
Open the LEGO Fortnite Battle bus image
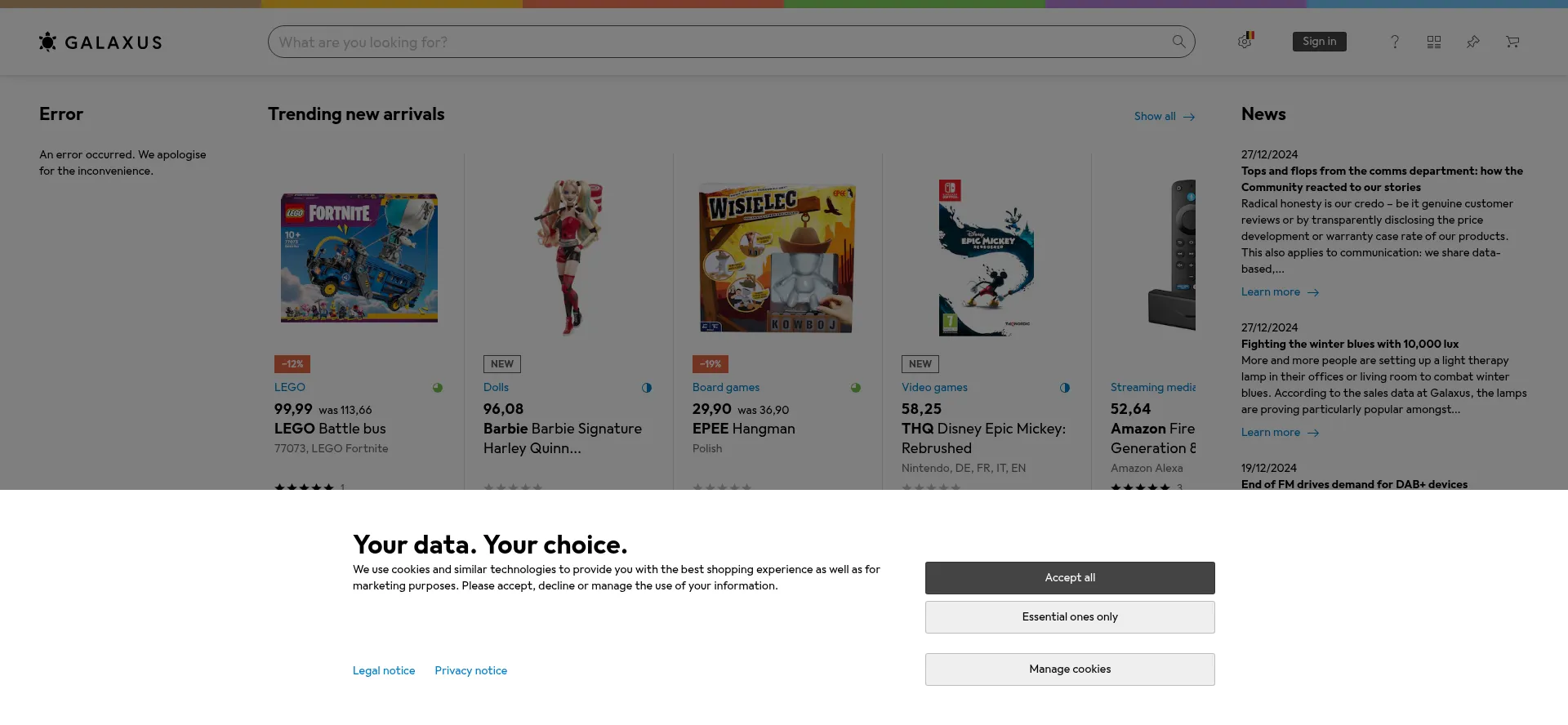click(x=359, y=258)
